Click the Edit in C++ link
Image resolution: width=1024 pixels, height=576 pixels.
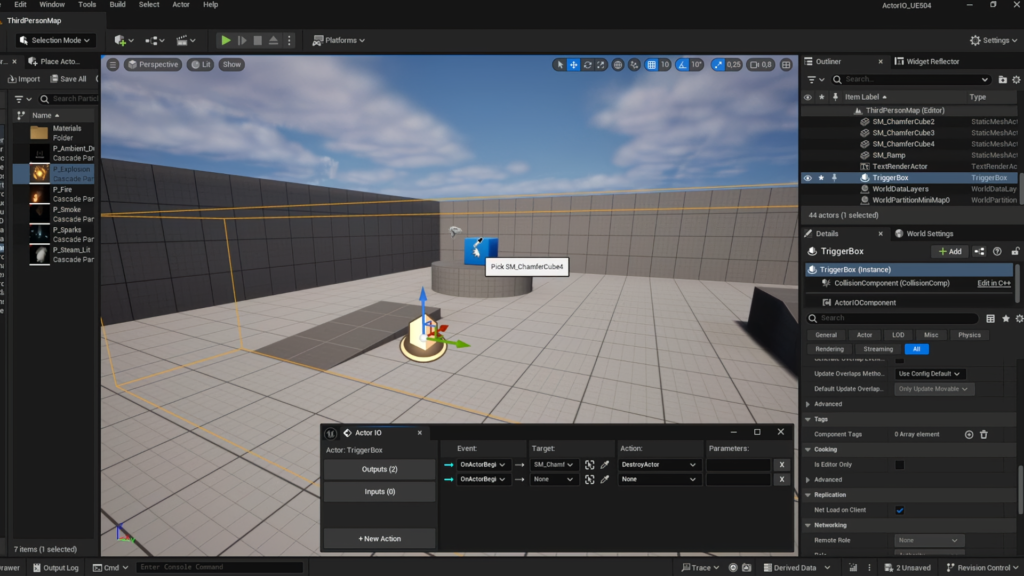tap(993, 283)
